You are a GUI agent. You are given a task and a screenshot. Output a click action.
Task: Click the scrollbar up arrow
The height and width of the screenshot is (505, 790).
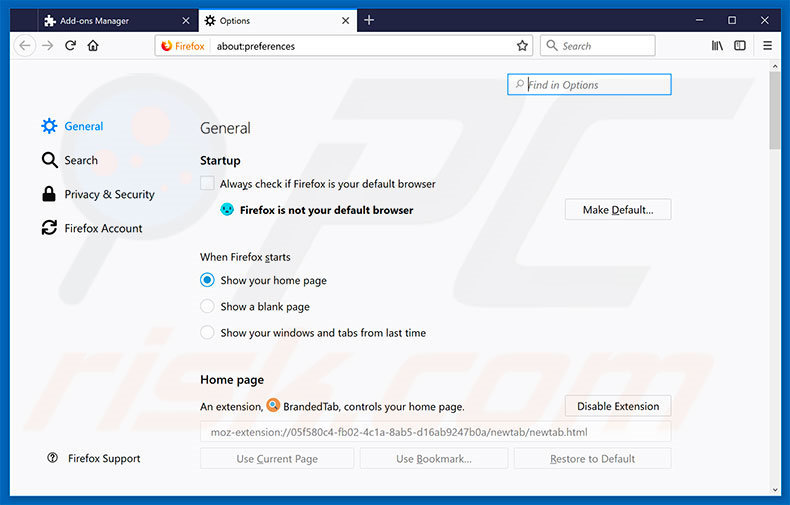(774, 66)
